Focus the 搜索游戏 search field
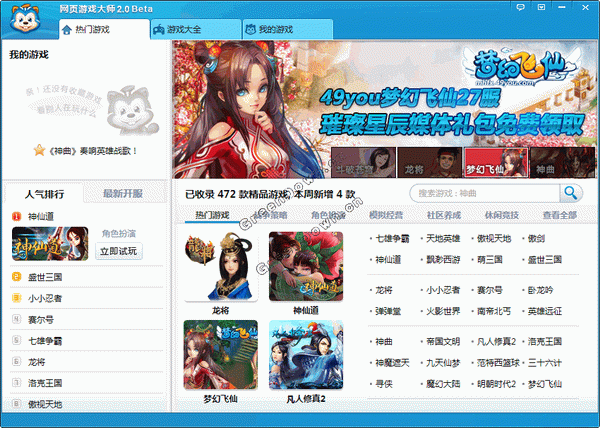 click(x=485, y=193)
